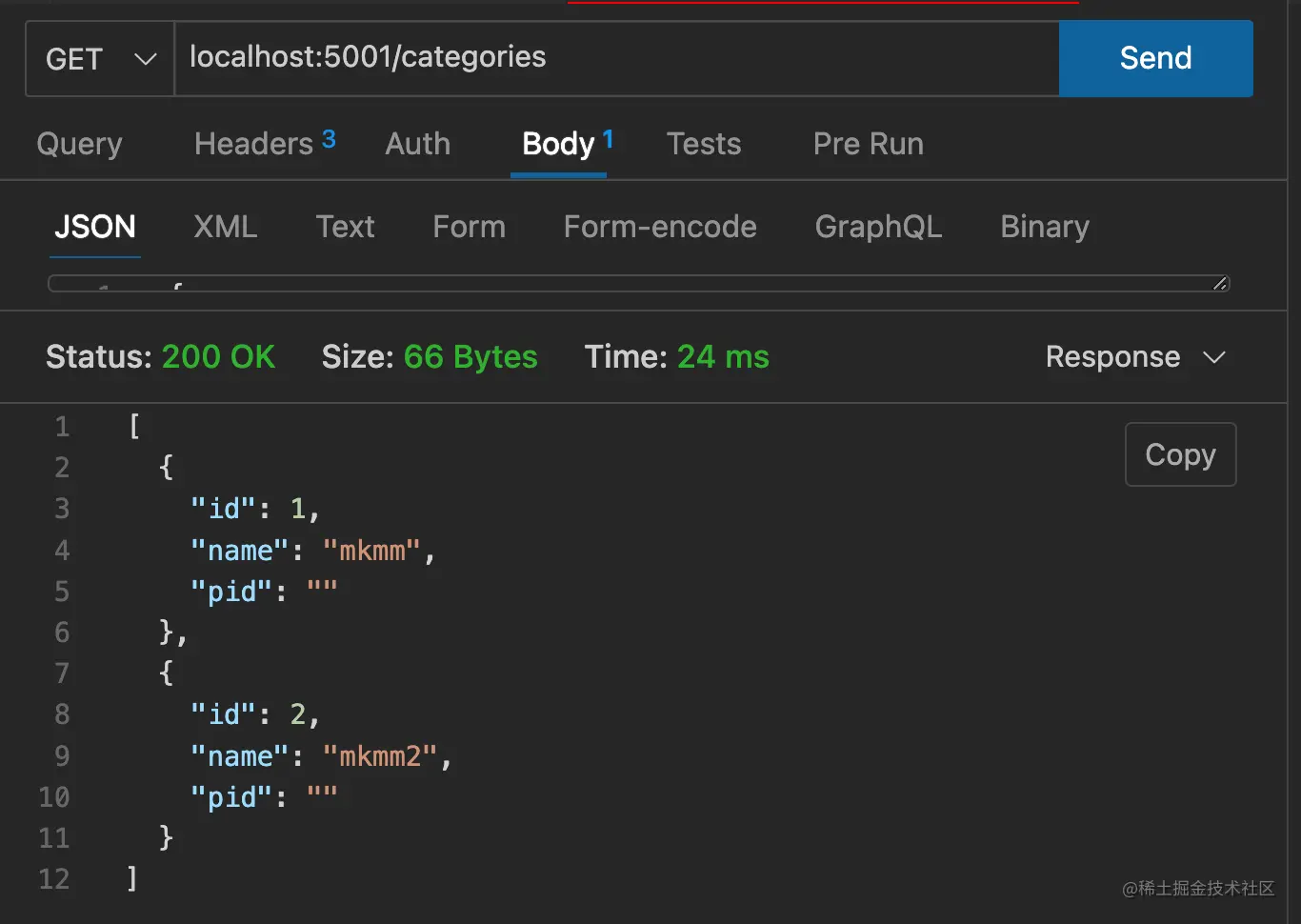Open the GET method dropdown

(100, 59)
